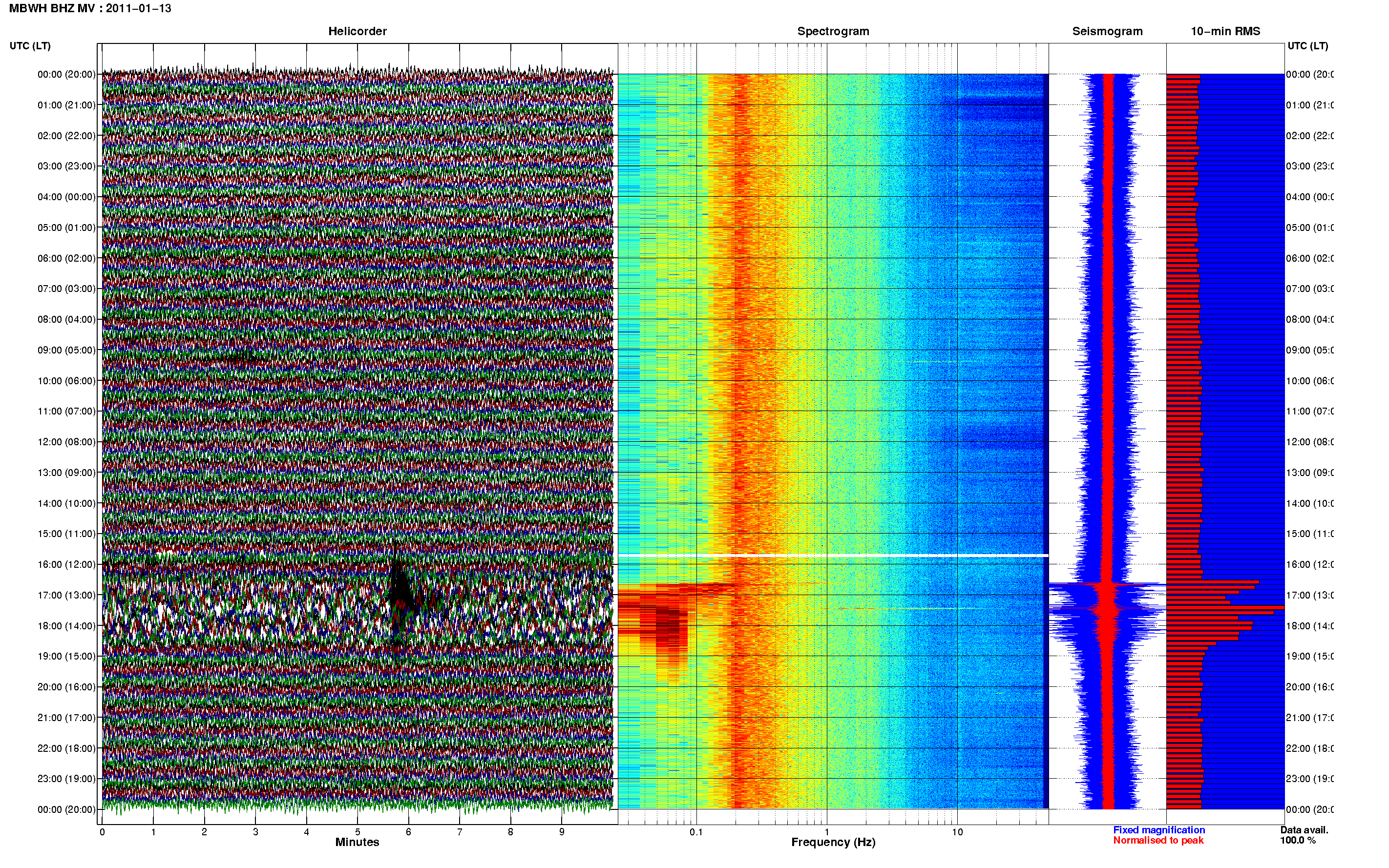This screenshot has height=868, width=1389.
Task: Click the left time label 15:00 (11:00)
Action: pyautogui.click(x=66, y=534)
